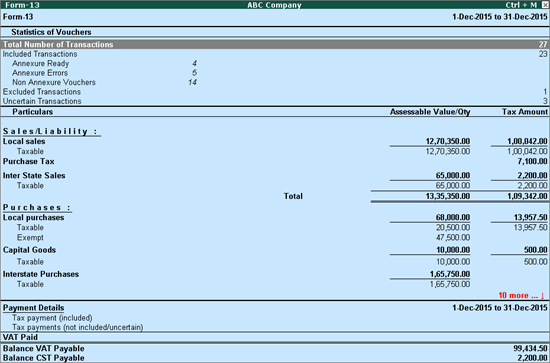Open Local purchases row

275,217
